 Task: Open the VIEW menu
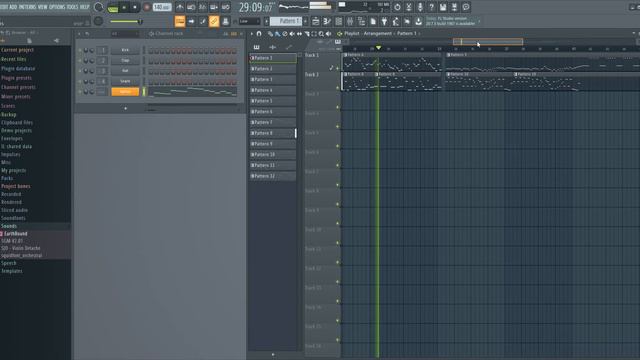[x=42, y=7]
